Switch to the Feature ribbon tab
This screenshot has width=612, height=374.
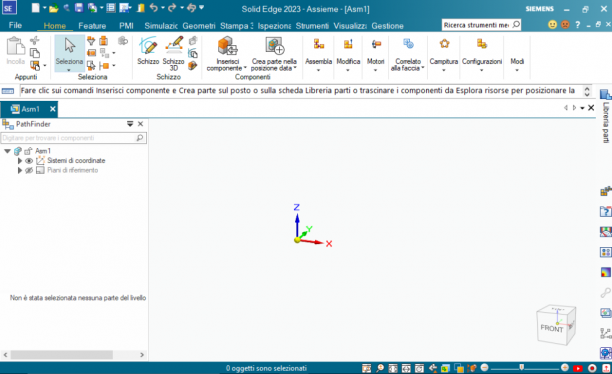(92, 26)
